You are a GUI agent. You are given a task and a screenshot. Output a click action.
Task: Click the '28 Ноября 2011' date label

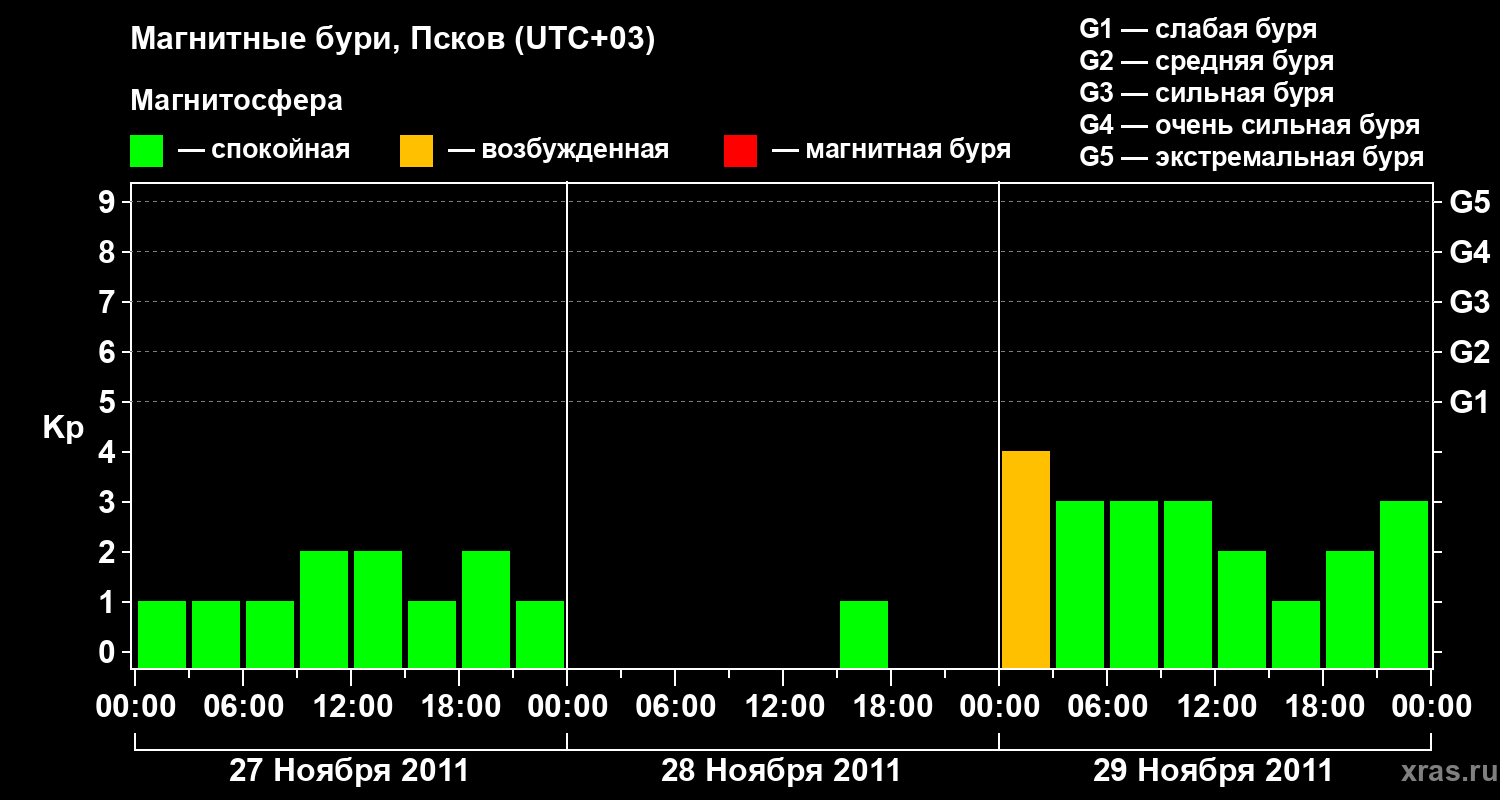[x=781, y=771]
